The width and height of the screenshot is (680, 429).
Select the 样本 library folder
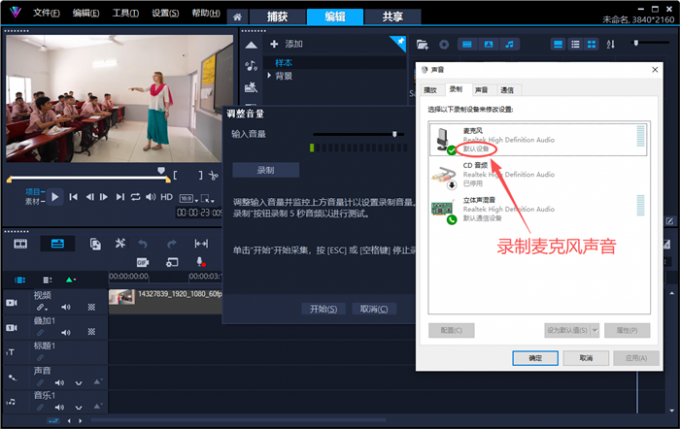(x=284, y=63)
